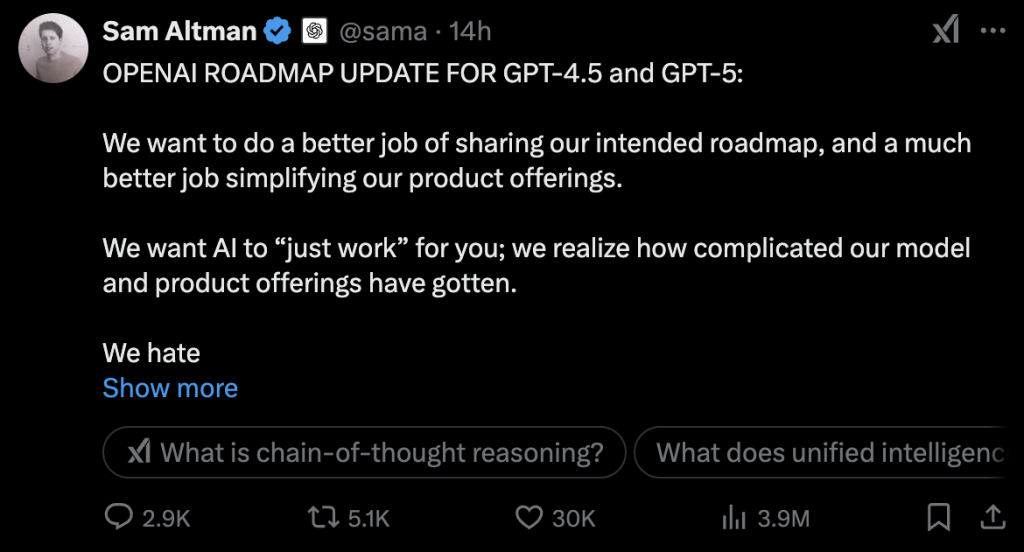Select "What is chain-of-thought reasoning?" suggestion
This screenshot has height=552, width=1024.
tap(364, 453)
